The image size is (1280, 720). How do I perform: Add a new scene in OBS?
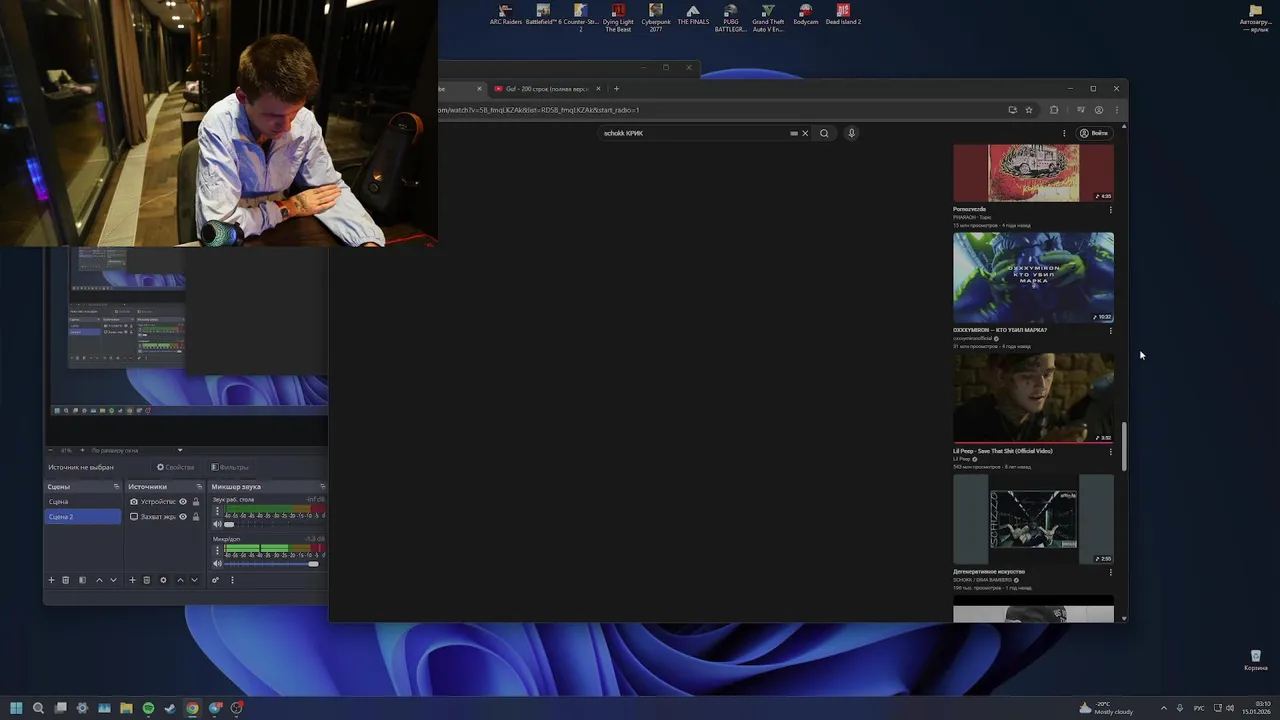coord(51,580)
